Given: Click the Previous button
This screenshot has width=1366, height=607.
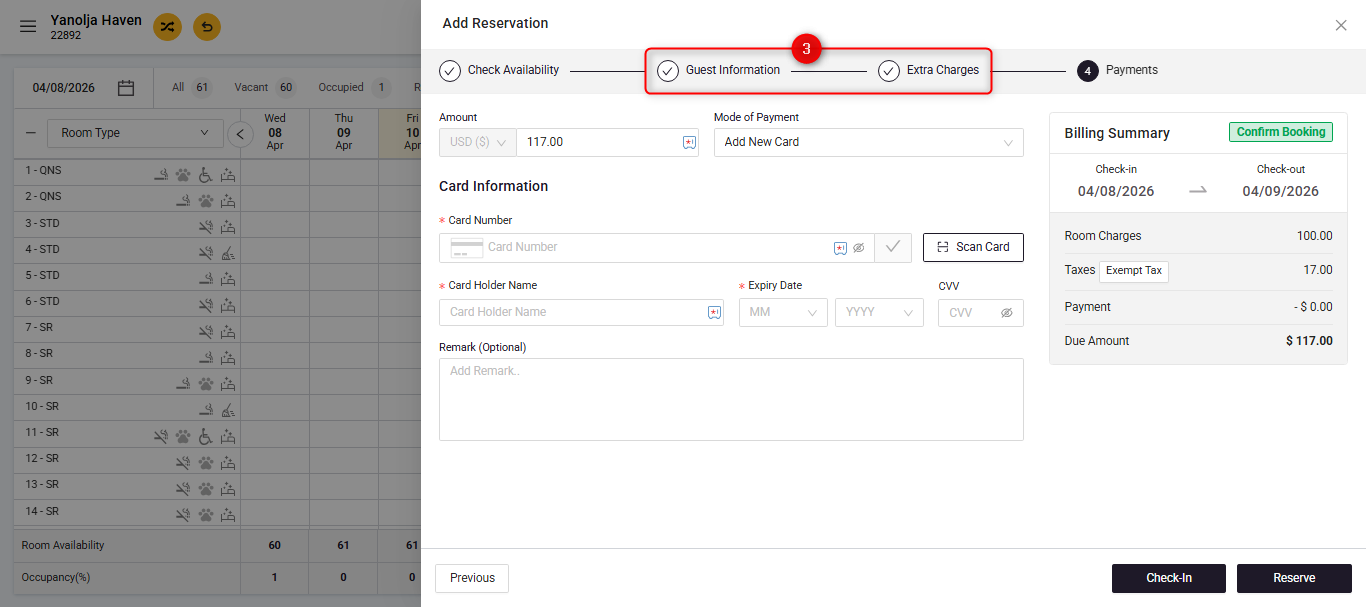Looking at the screenshot, I should click(x=472, y=578).
